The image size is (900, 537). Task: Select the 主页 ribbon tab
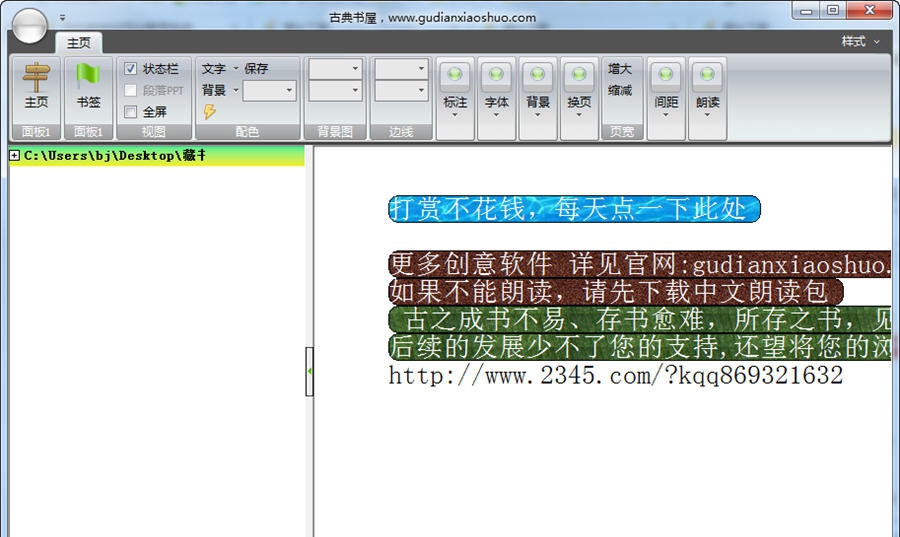(78, 43)
